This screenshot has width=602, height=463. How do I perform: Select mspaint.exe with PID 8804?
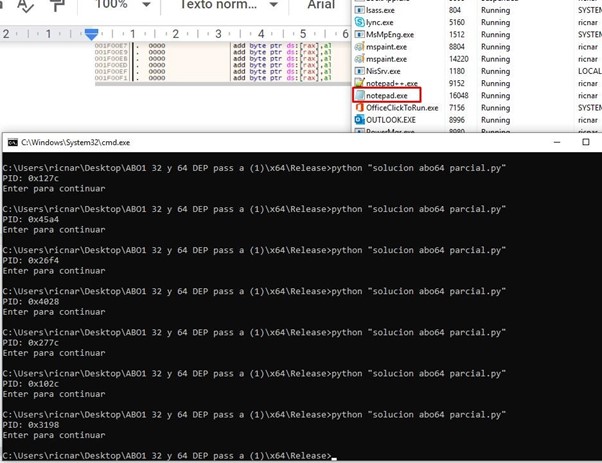(x=477, y=47)
